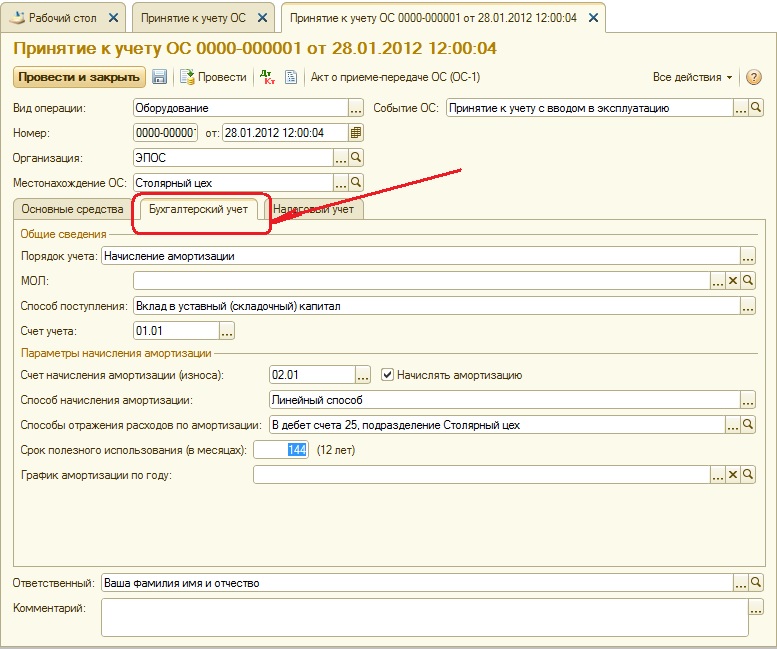Open the editor button for Комментарий field
777x649 pixels.
click(x=756, y=607)
